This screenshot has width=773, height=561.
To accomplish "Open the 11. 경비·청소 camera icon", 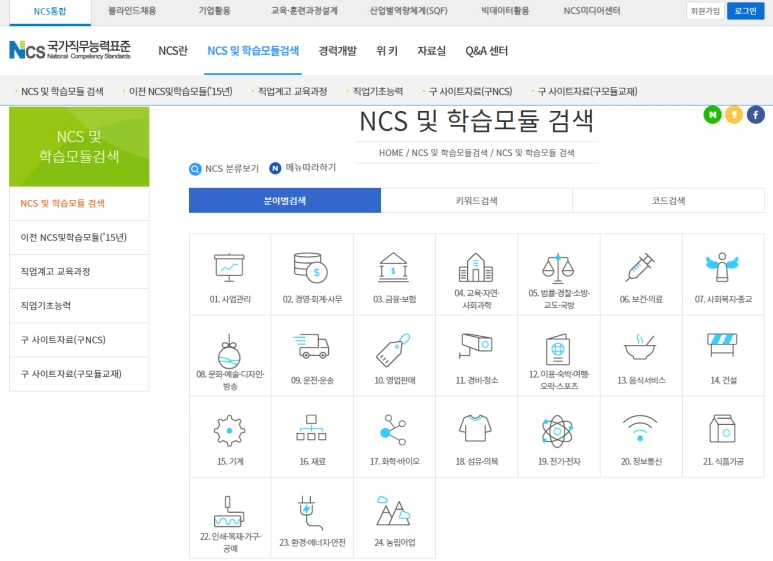I will pos(476,346).
